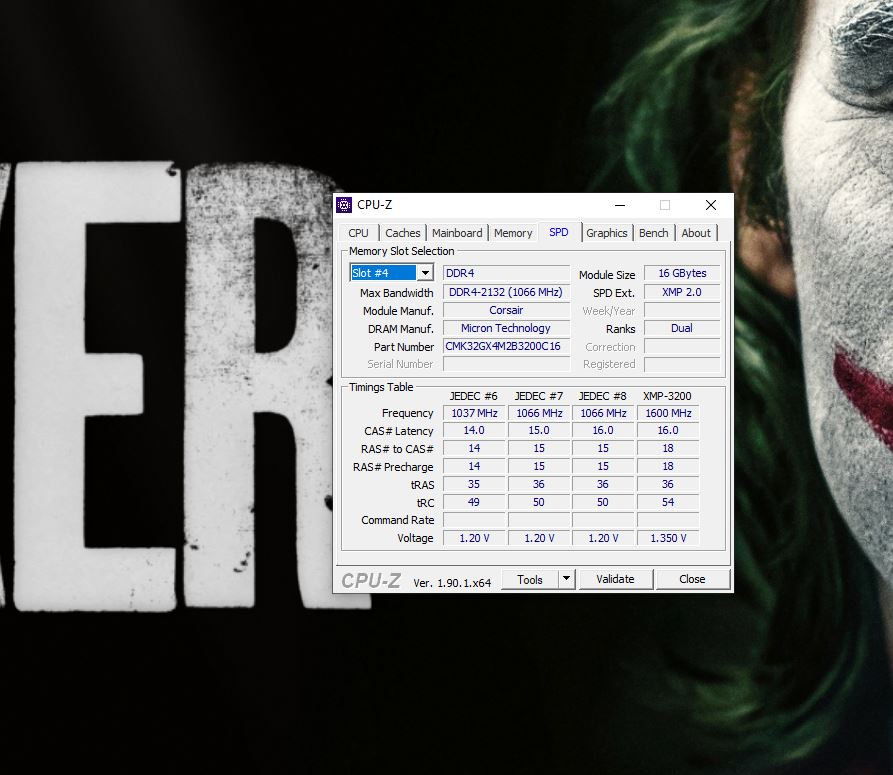Click the DDR4 memory type field
893x775 pixels.
pyautogui.click(x=506, y=273)
